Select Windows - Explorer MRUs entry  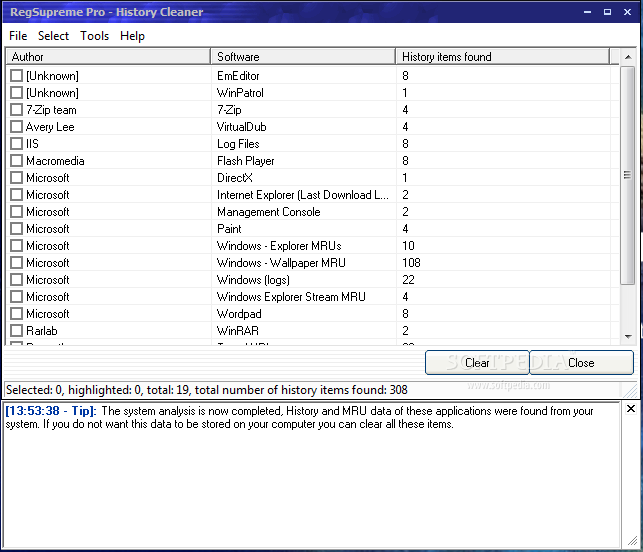pyautogui.click(x=279, y=246)
